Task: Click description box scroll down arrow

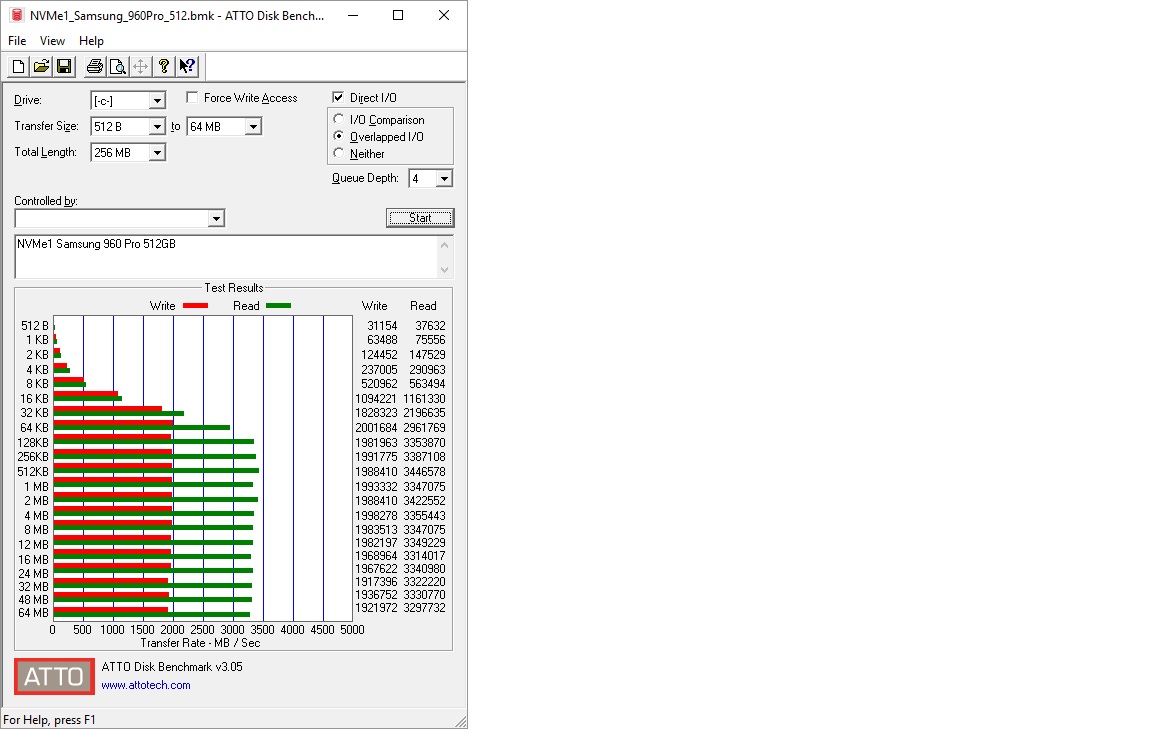Action: click(444, 270)
